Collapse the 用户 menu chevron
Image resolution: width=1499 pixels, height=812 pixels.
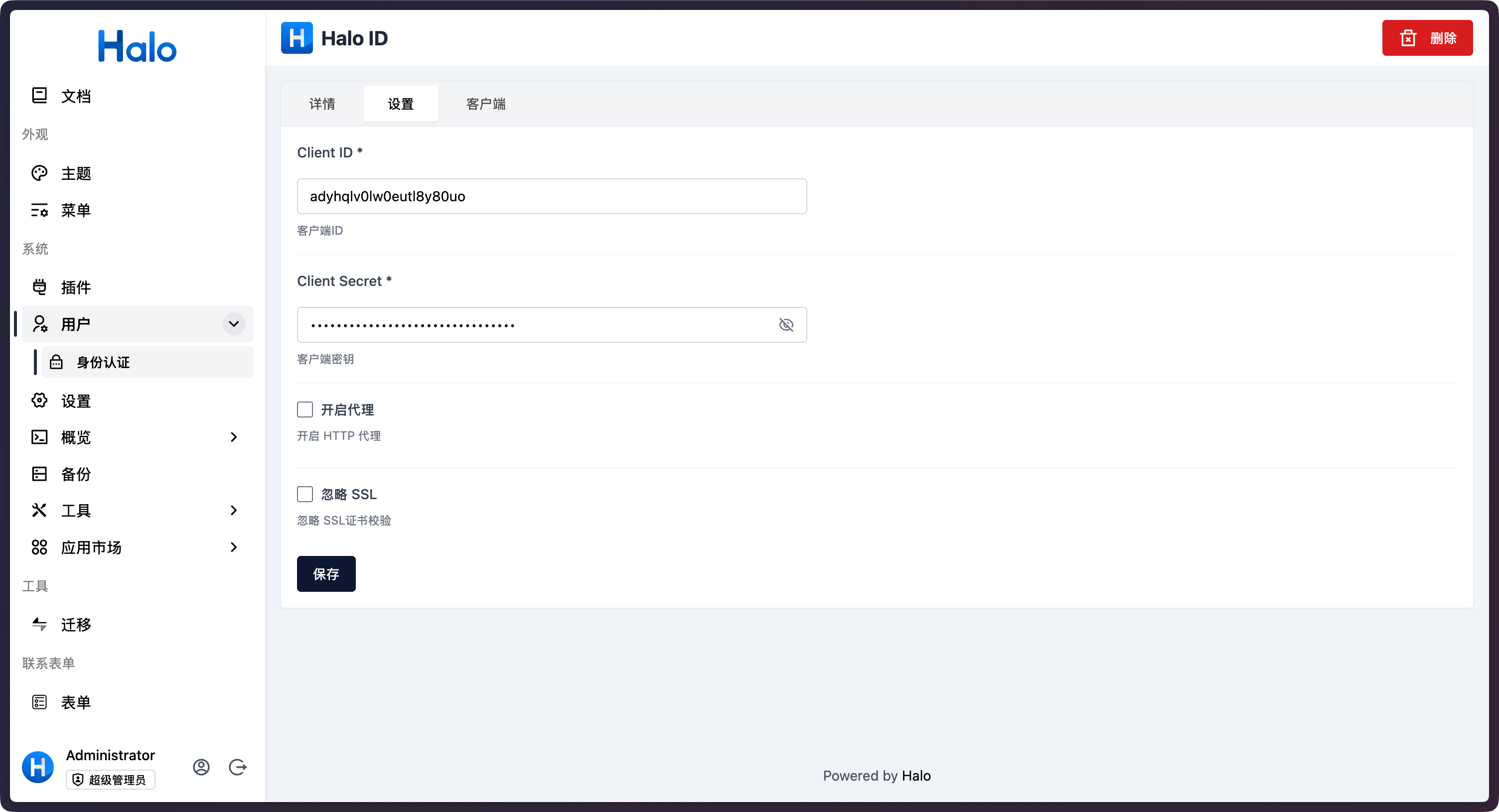point(233,324)
